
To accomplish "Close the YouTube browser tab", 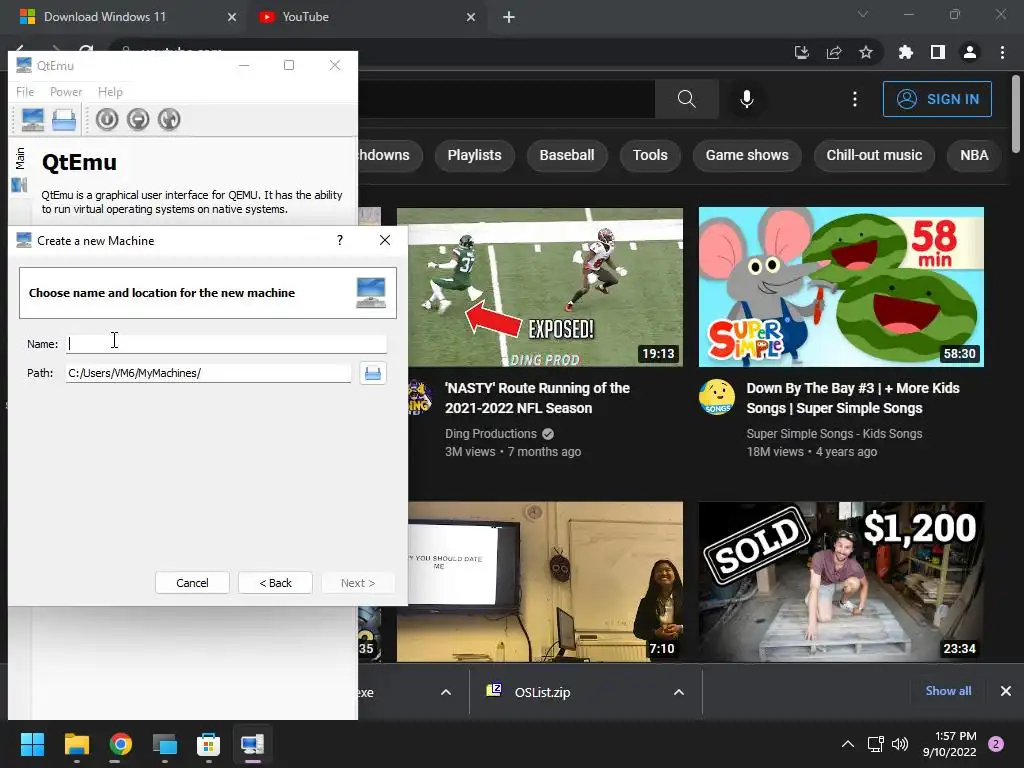I will 471,17.
